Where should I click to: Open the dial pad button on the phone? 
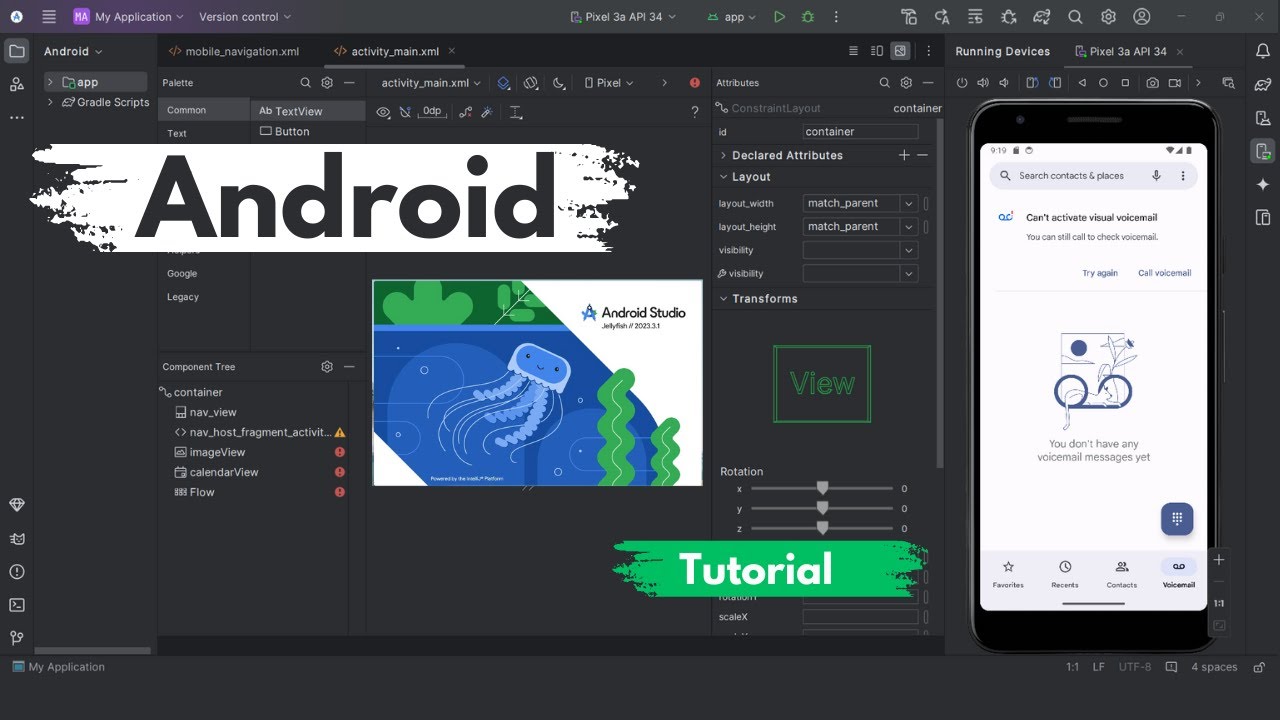click(x=1177, y=519)
